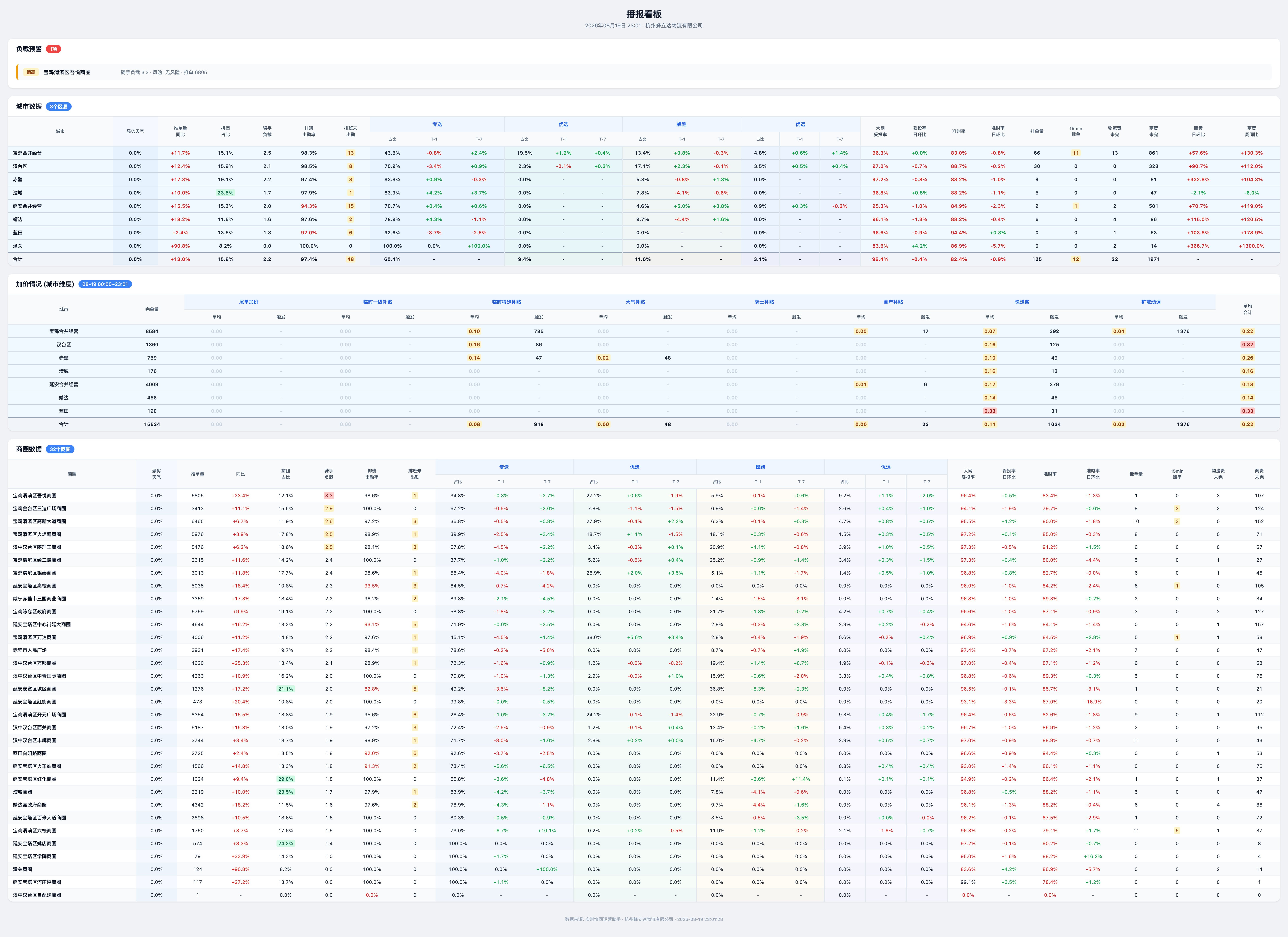
Task: Click the 骑士补贴 column group header
Action: (764, 302)
